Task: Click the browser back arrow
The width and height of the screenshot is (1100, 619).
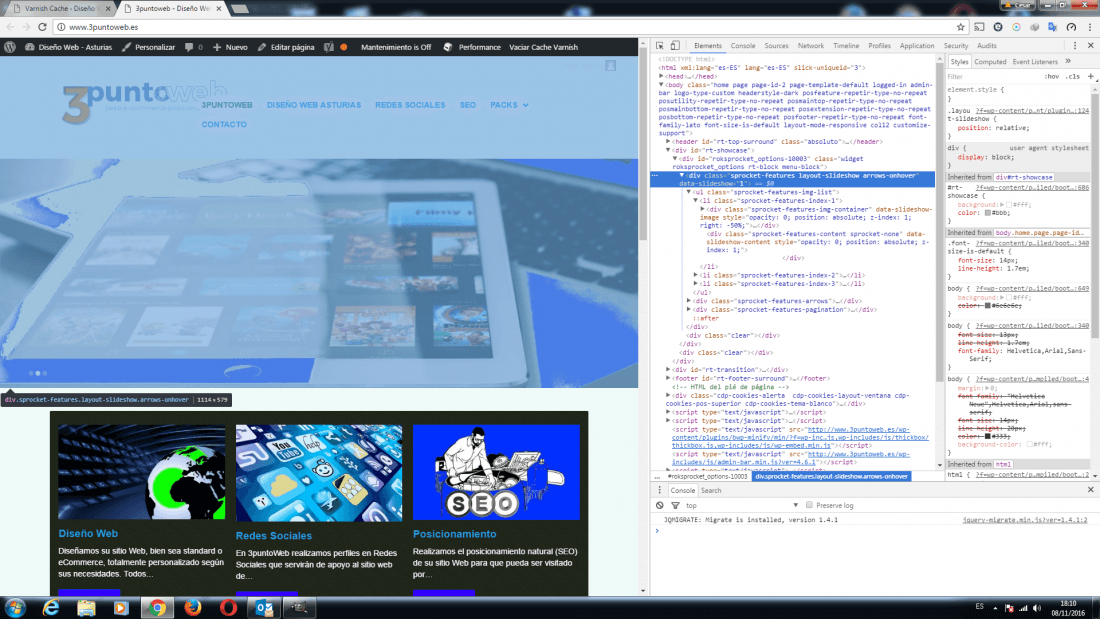Action: tap(10, 27)
